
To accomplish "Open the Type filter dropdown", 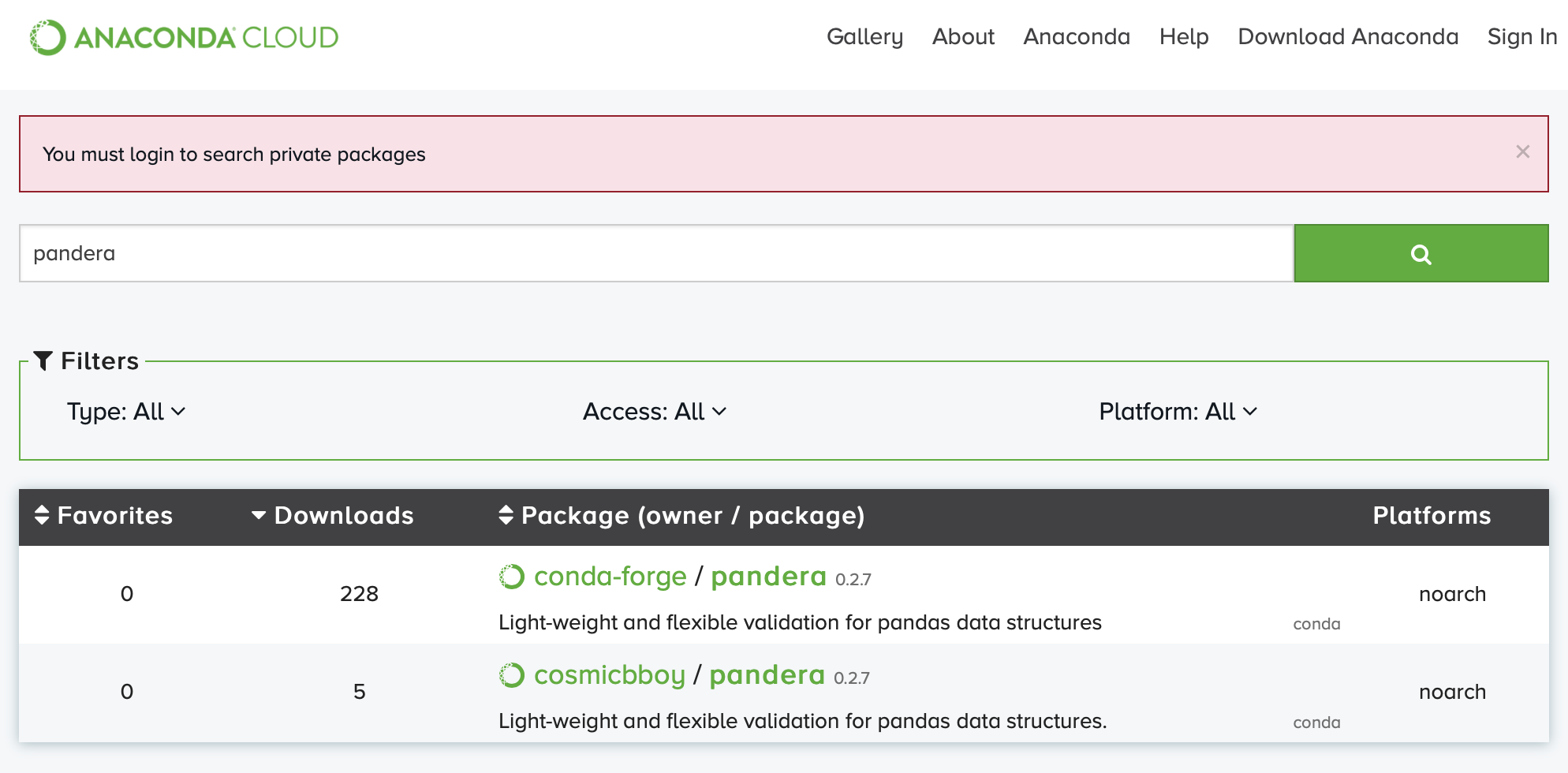I will tap(127, 411).
